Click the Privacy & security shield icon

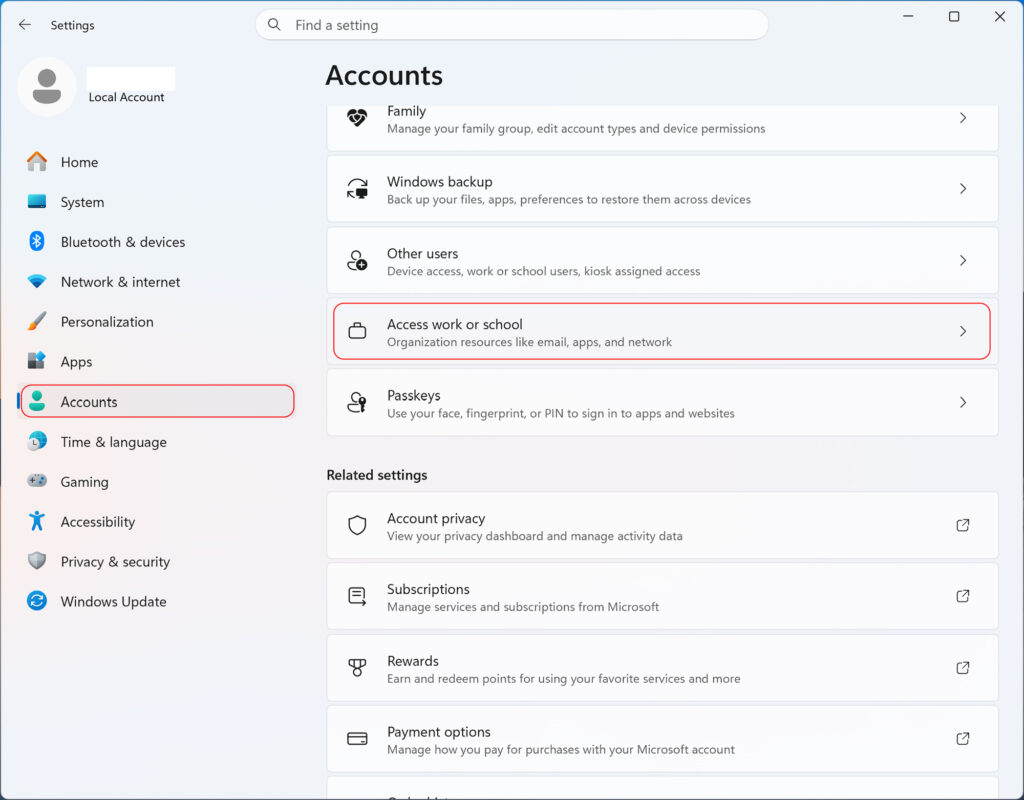[x=37, y=561]
